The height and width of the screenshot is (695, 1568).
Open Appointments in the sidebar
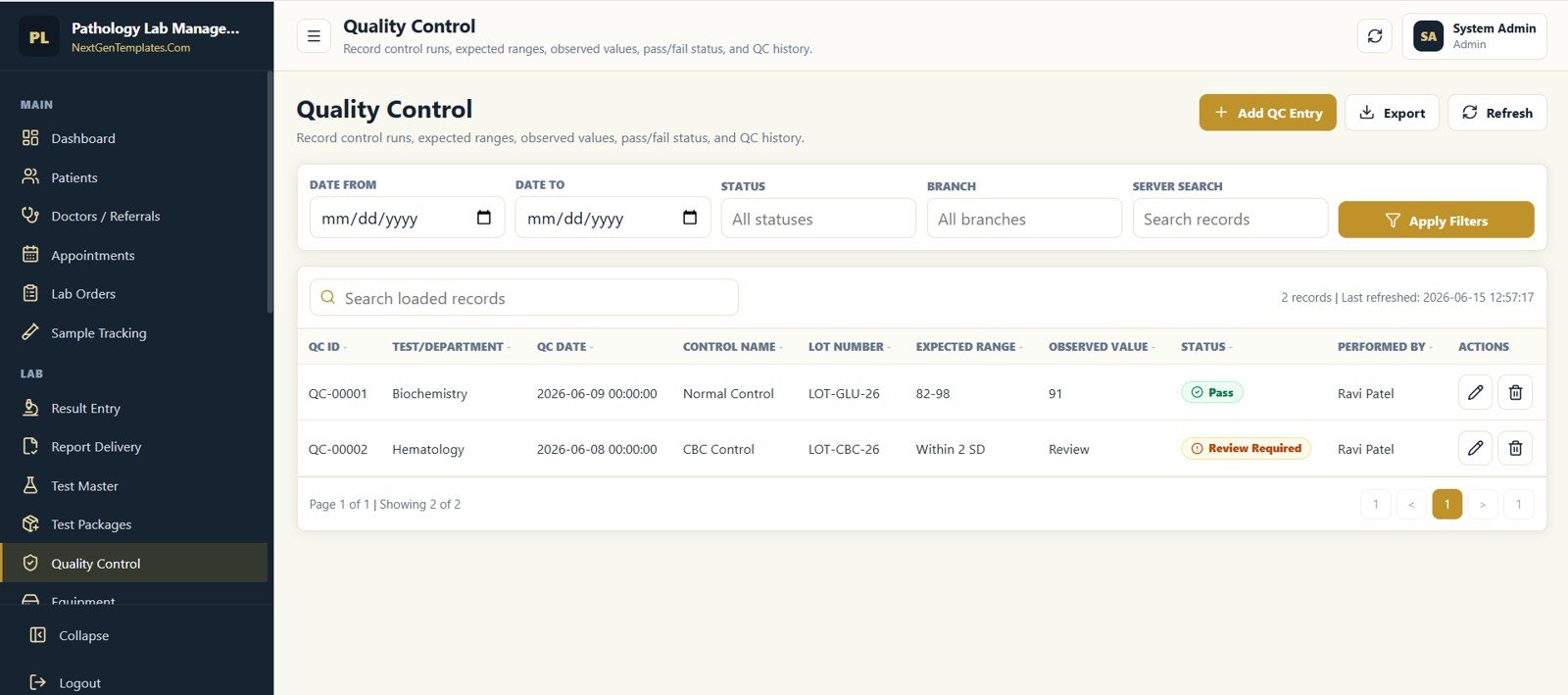click(133, 255)
